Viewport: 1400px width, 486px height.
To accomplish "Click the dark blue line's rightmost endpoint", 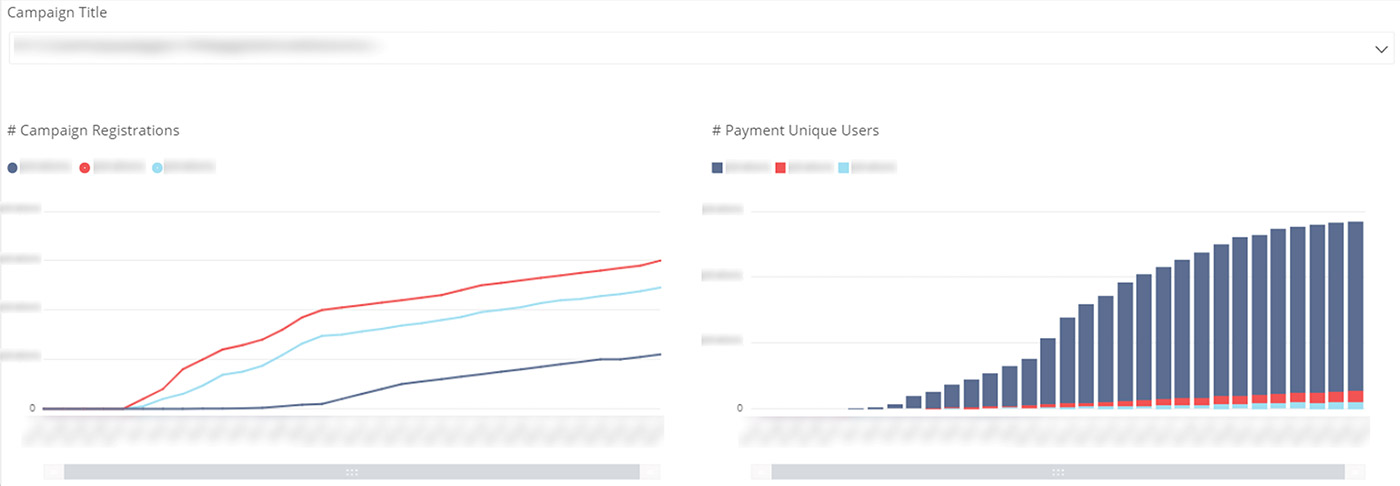I will coord(661,354).
